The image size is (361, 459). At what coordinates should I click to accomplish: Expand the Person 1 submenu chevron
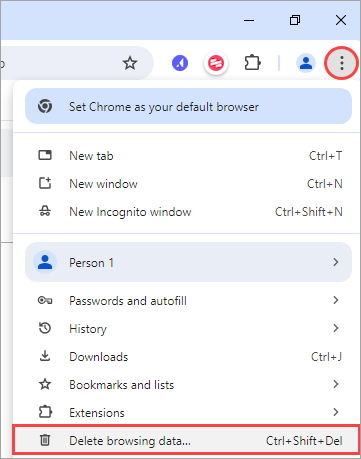(x=336, y=262)
